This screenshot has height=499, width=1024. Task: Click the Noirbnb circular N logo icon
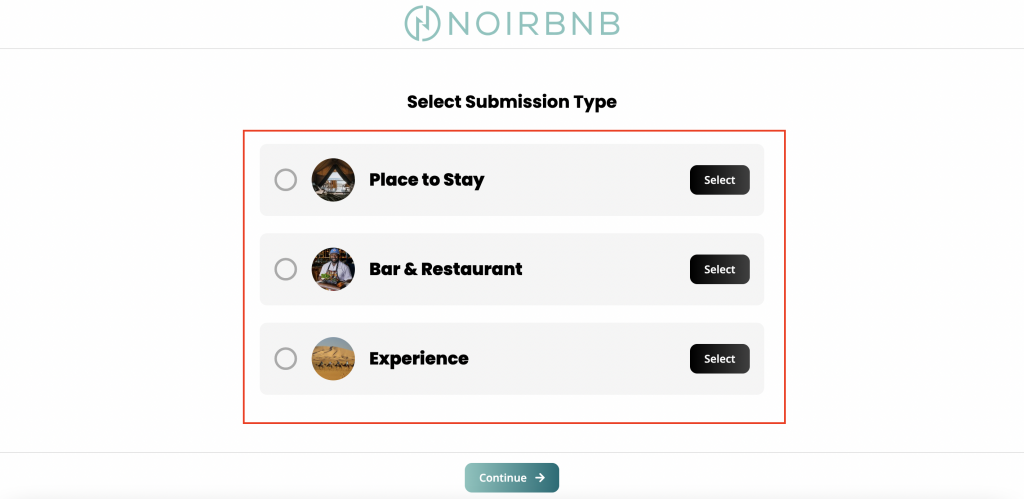422,23
